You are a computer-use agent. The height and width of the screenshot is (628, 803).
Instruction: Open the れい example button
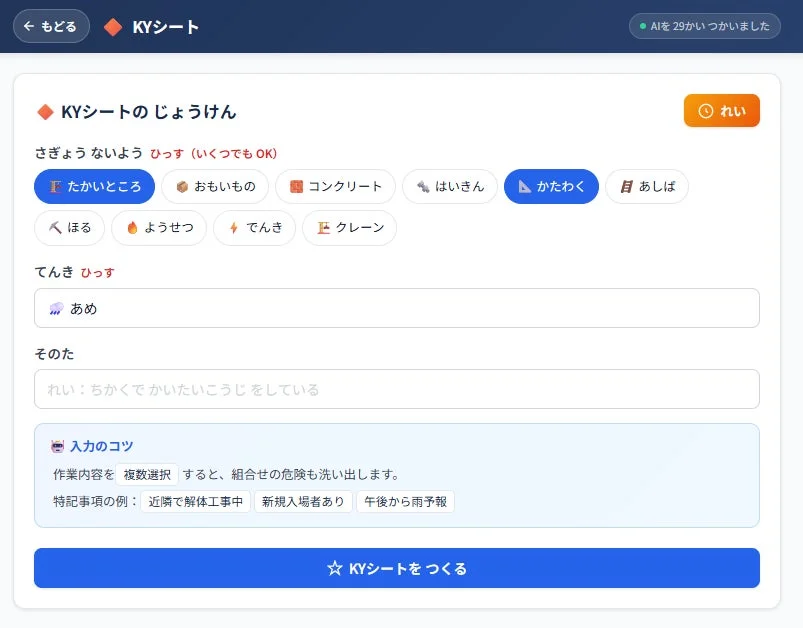point(722,110)
